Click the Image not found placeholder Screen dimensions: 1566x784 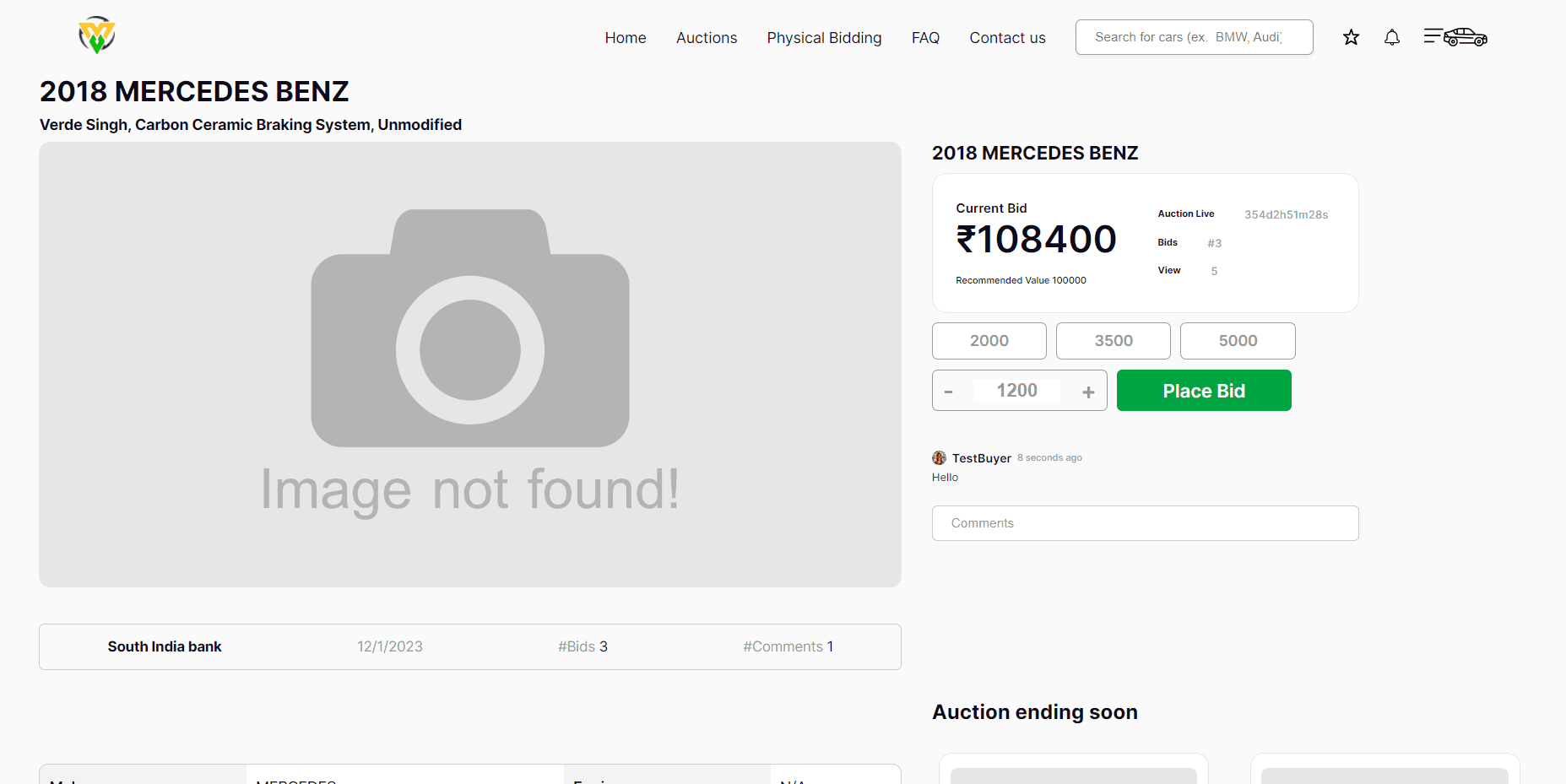(470, 365)
